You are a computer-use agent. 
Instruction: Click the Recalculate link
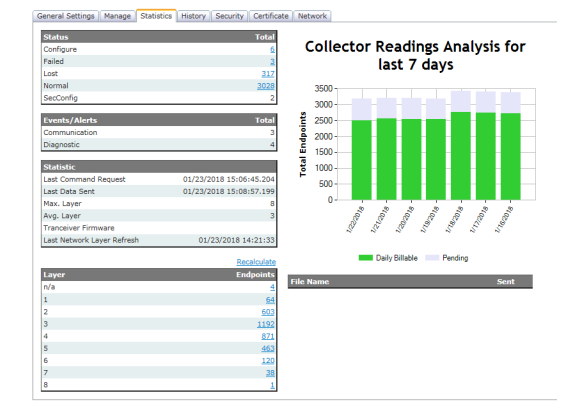[256, 262]
